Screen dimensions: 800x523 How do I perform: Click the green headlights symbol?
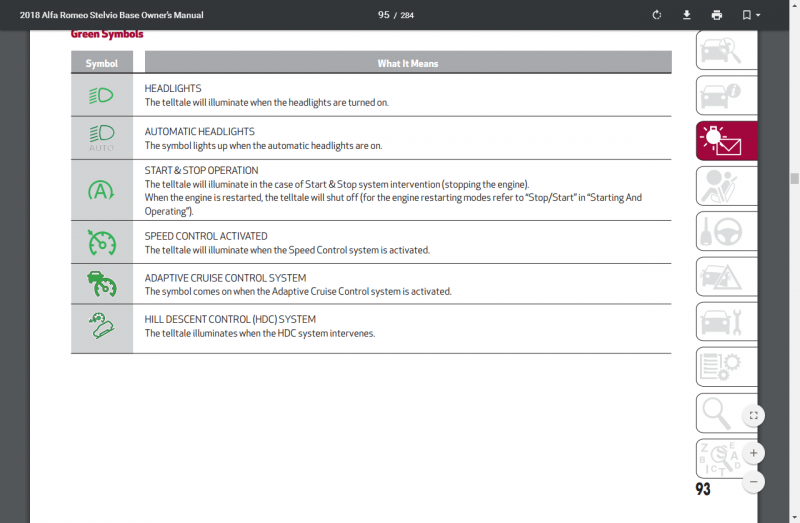click(102, 96)
